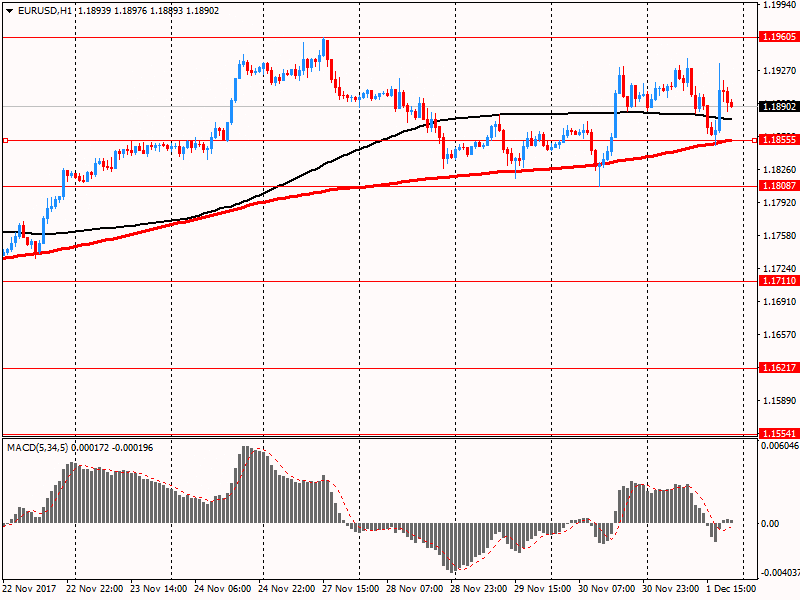The height and width of the screenshot is (600, 800).
Task: Click the 1.19940 price scale value
Action: [779, 5]
